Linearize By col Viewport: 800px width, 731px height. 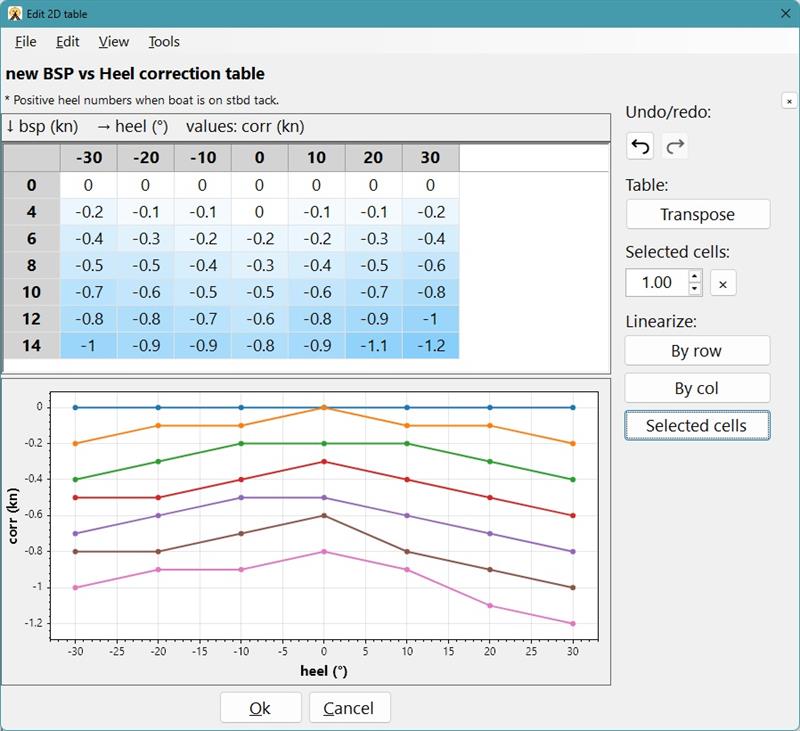[697, 388]
